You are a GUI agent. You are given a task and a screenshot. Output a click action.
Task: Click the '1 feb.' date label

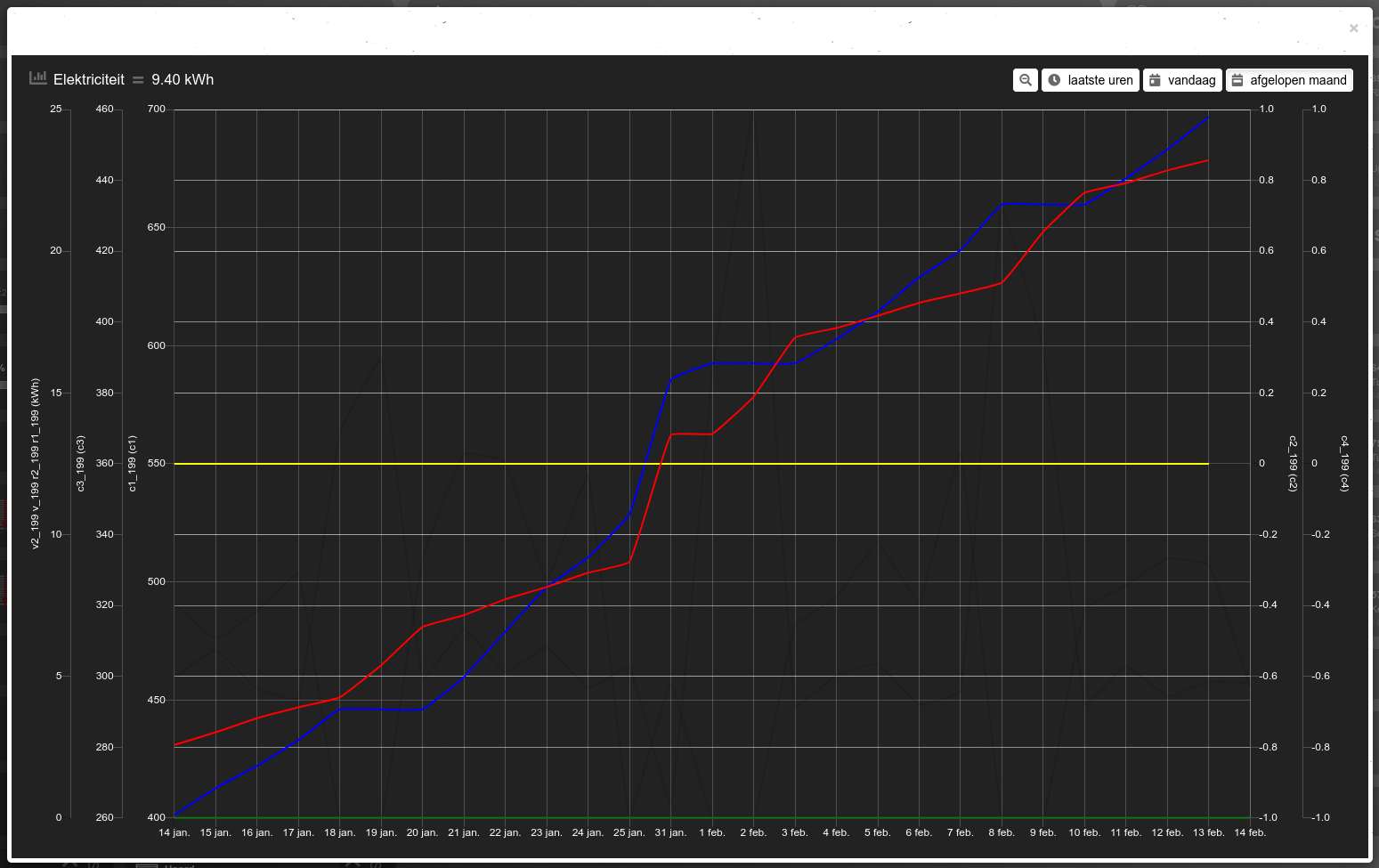[712, 833]
